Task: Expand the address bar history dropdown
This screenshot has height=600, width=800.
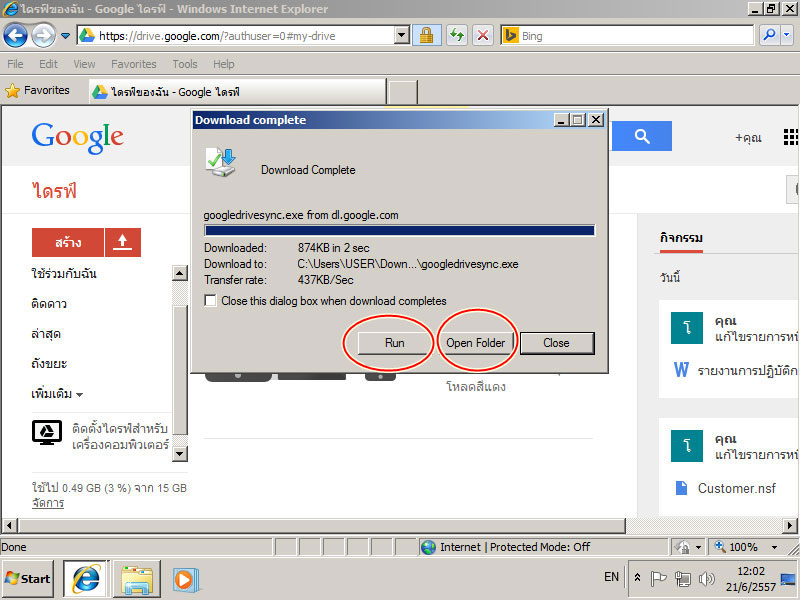Action: pyautogui.click(x=402, y=36)
